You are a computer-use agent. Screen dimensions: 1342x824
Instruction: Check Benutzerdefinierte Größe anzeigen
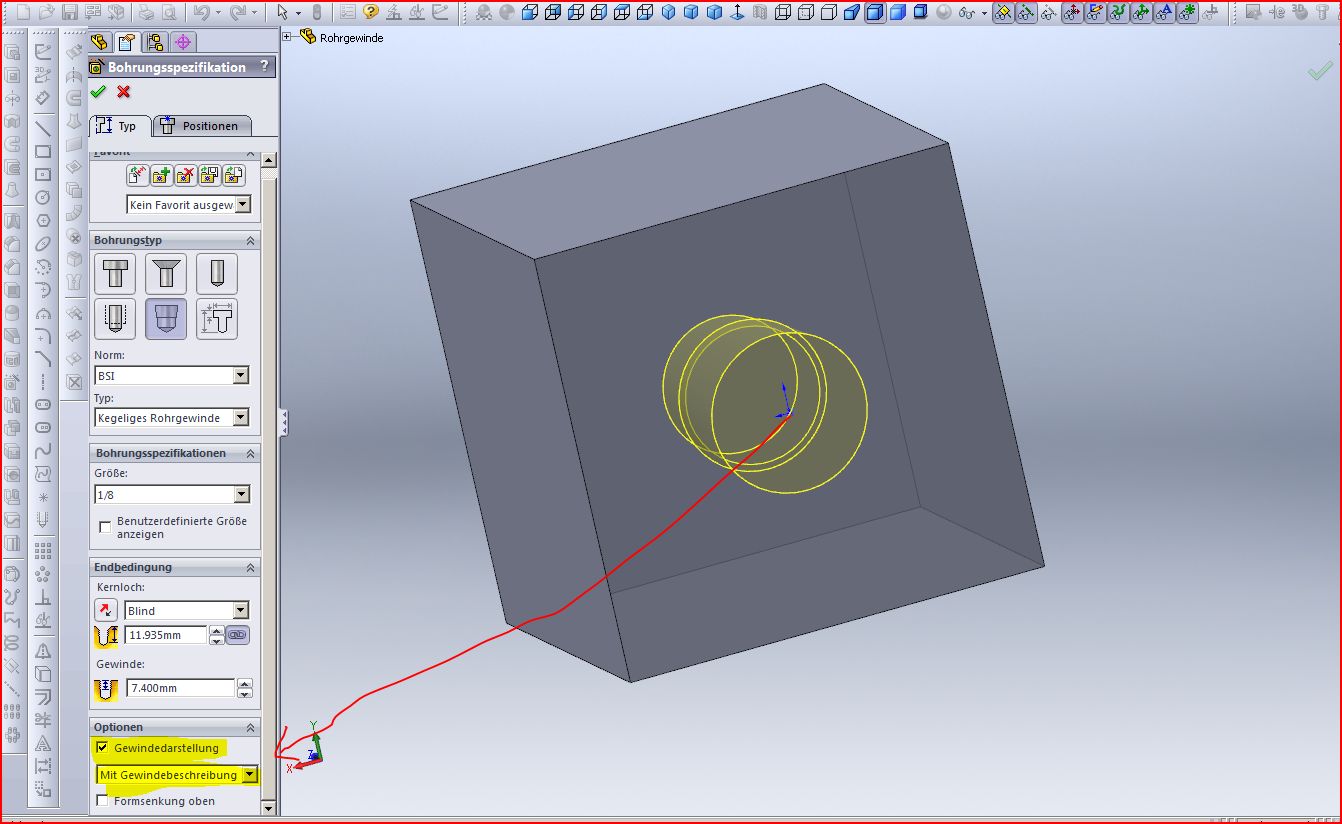click(x=105, y=526)
